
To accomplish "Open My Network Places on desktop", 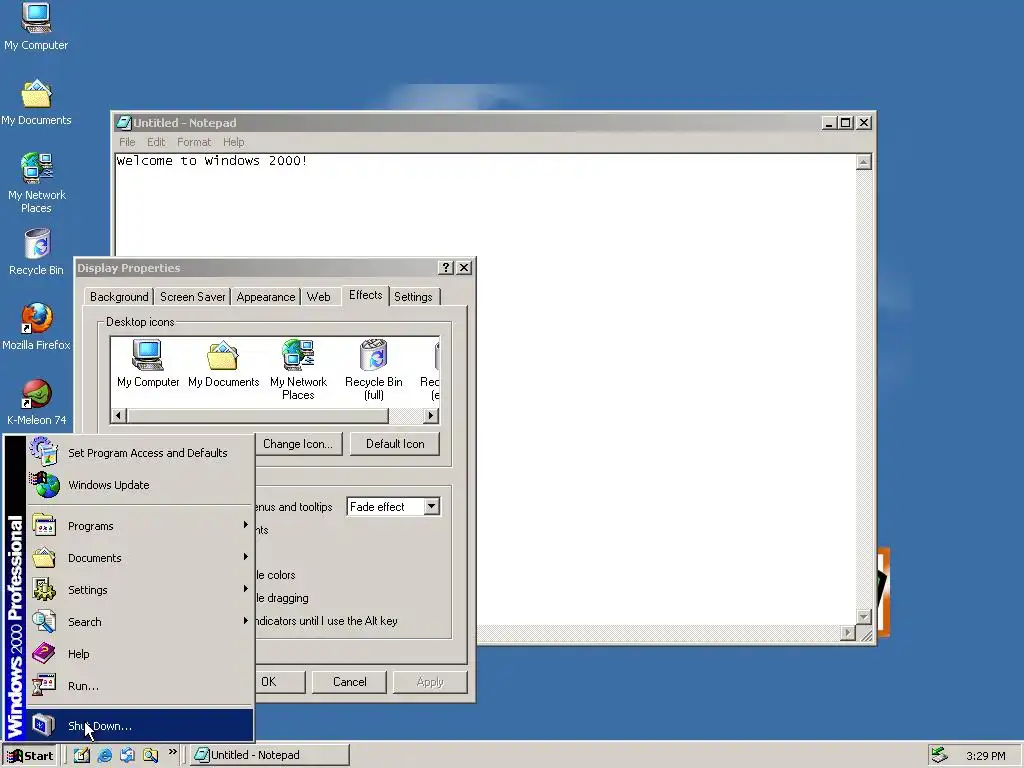I will (37, 183).
